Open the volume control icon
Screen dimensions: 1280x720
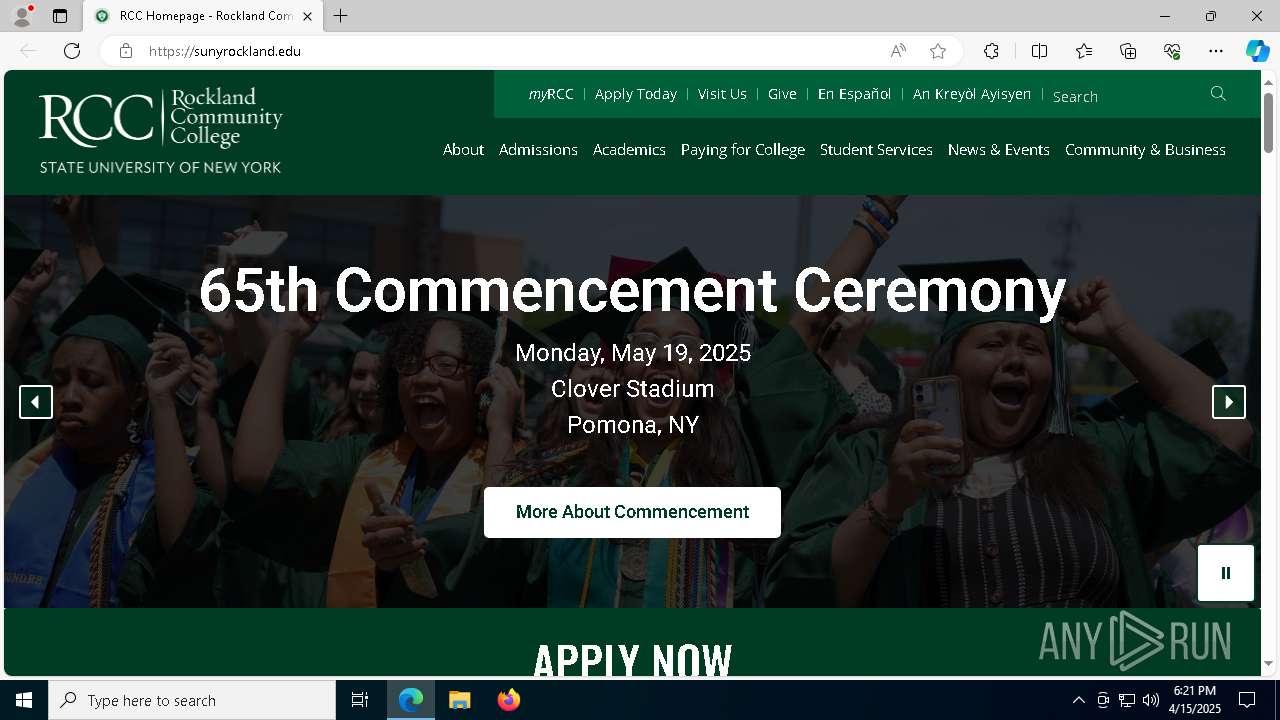click(x=1151, y=700)
